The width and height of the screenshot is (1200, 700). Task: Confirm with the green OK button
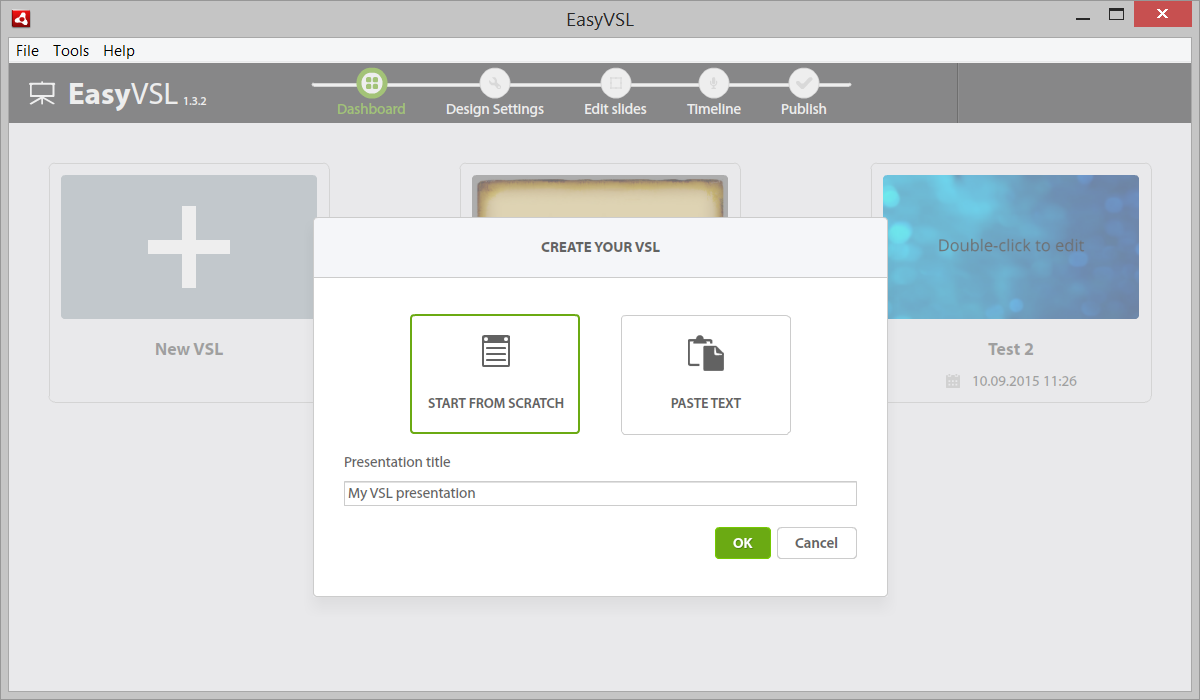[743, 543]
